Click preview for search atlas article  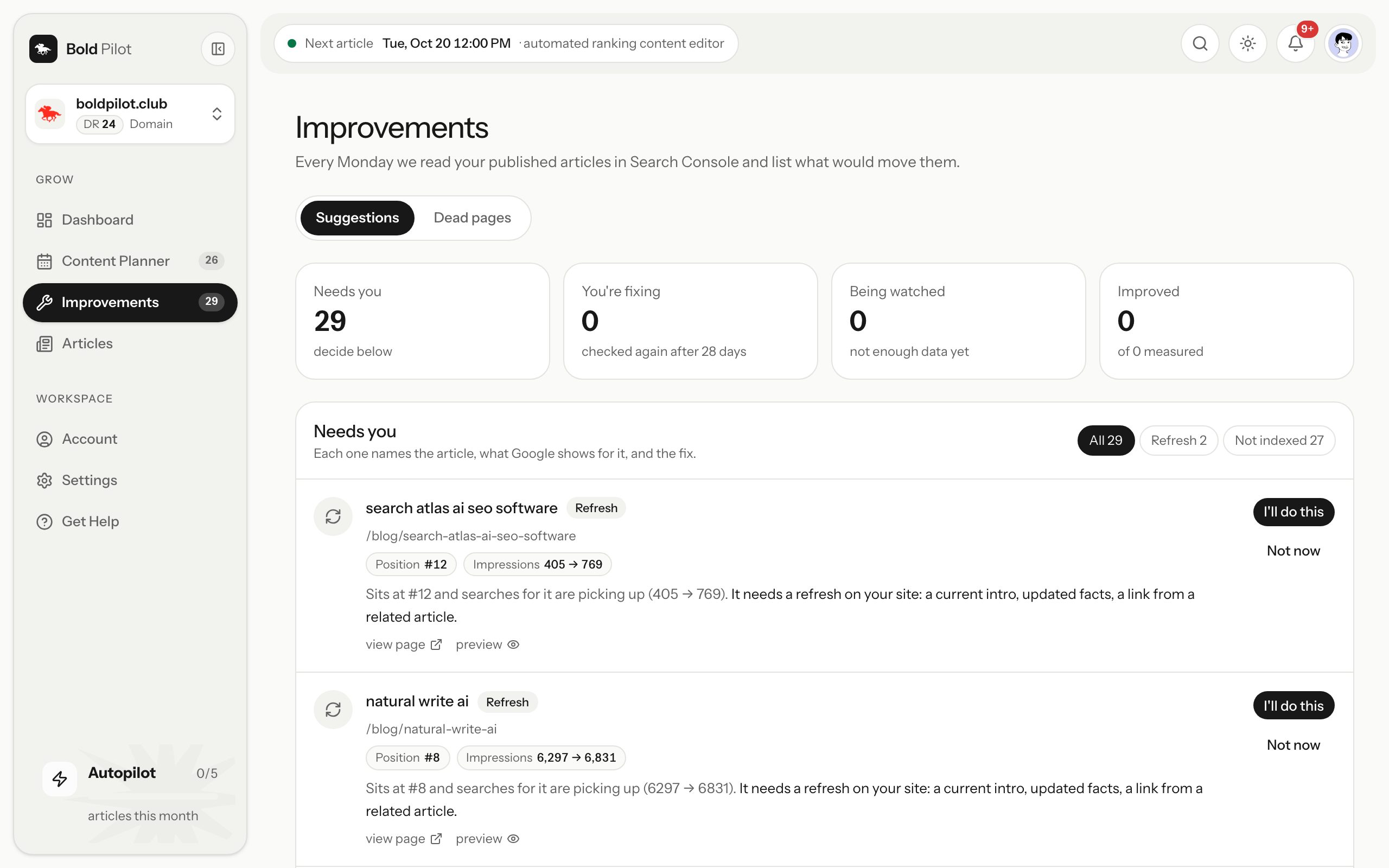[487, 644]
